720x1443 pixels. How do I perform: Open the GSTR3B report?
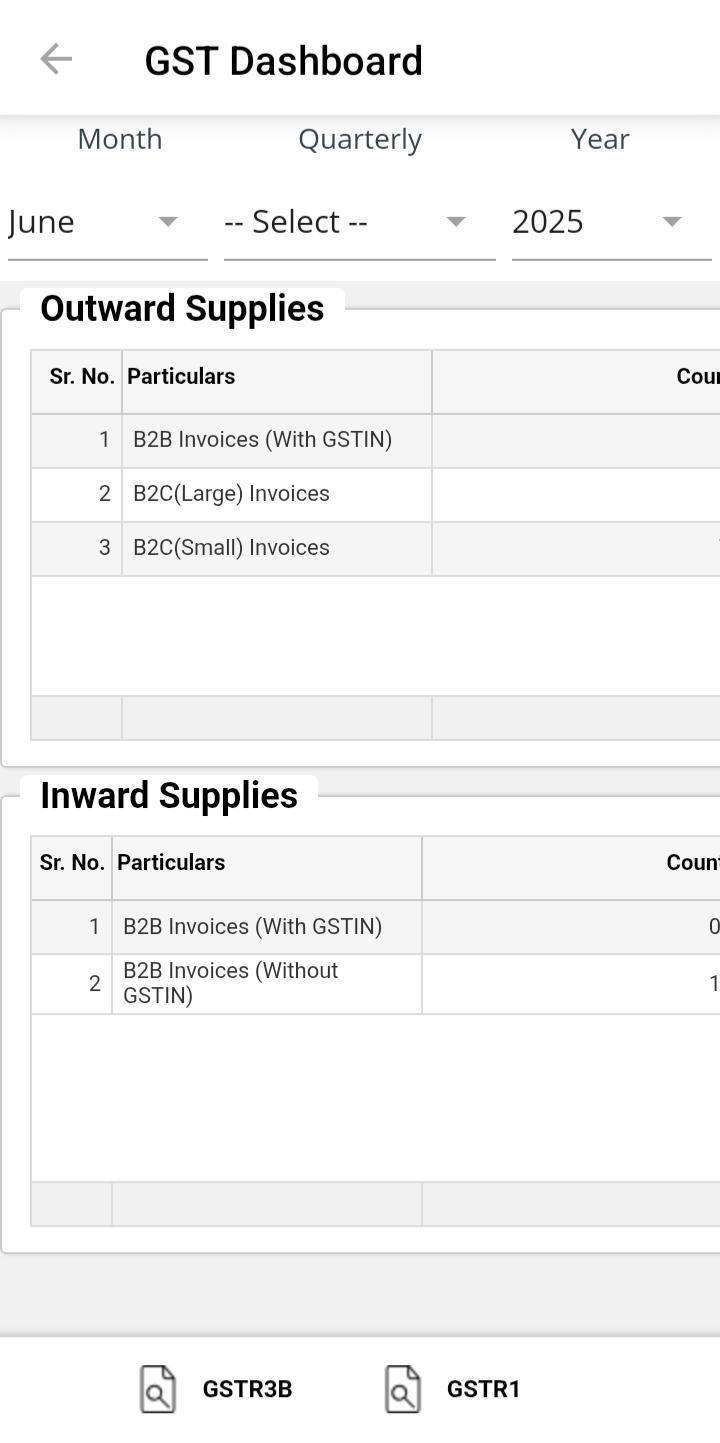pos(247,1389)
